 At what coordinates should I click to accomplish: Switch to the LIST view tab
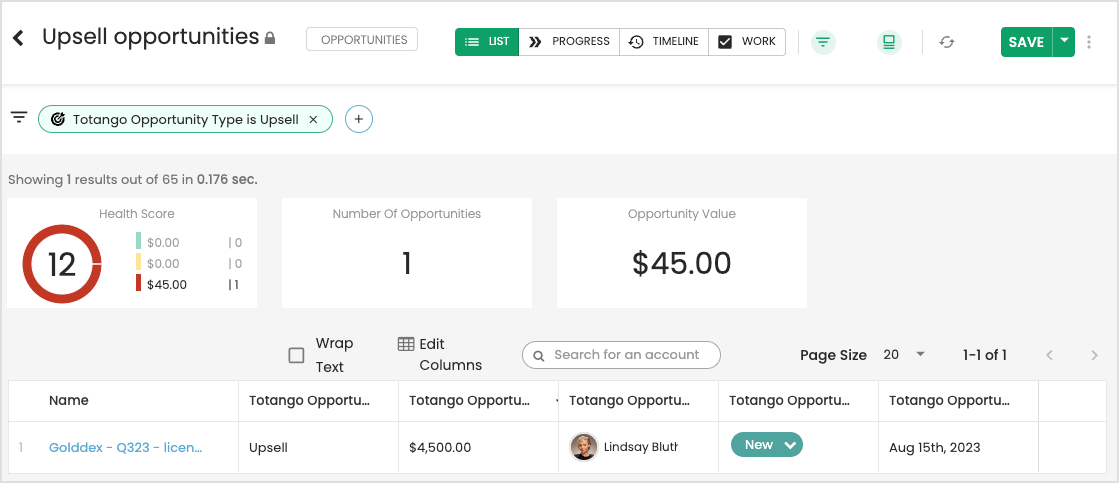487,41
